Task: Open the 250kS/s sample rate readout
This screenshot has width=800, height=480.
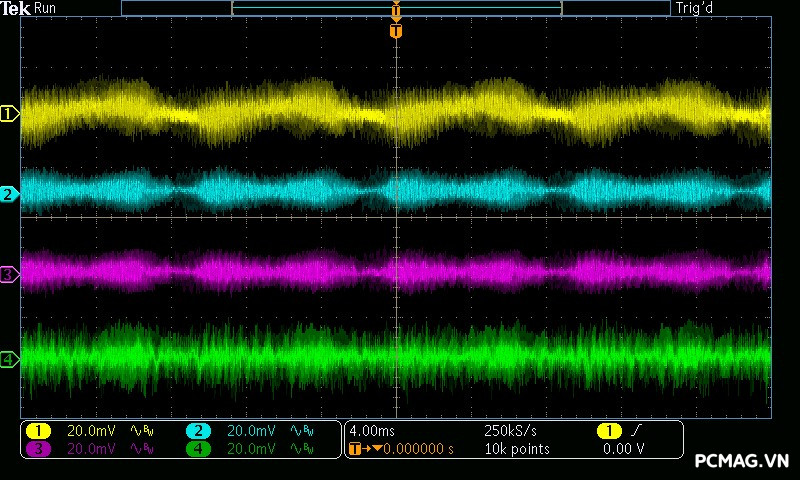Action: (511, 431)
